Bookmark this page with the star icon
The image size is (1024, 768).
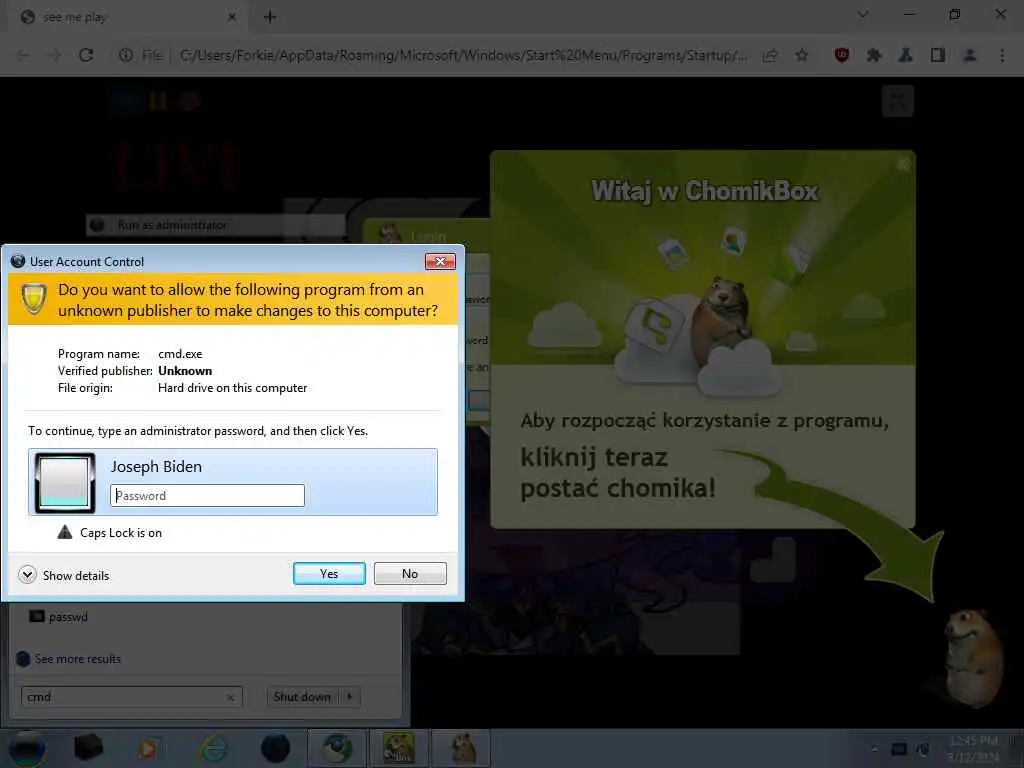click(802, 55)
